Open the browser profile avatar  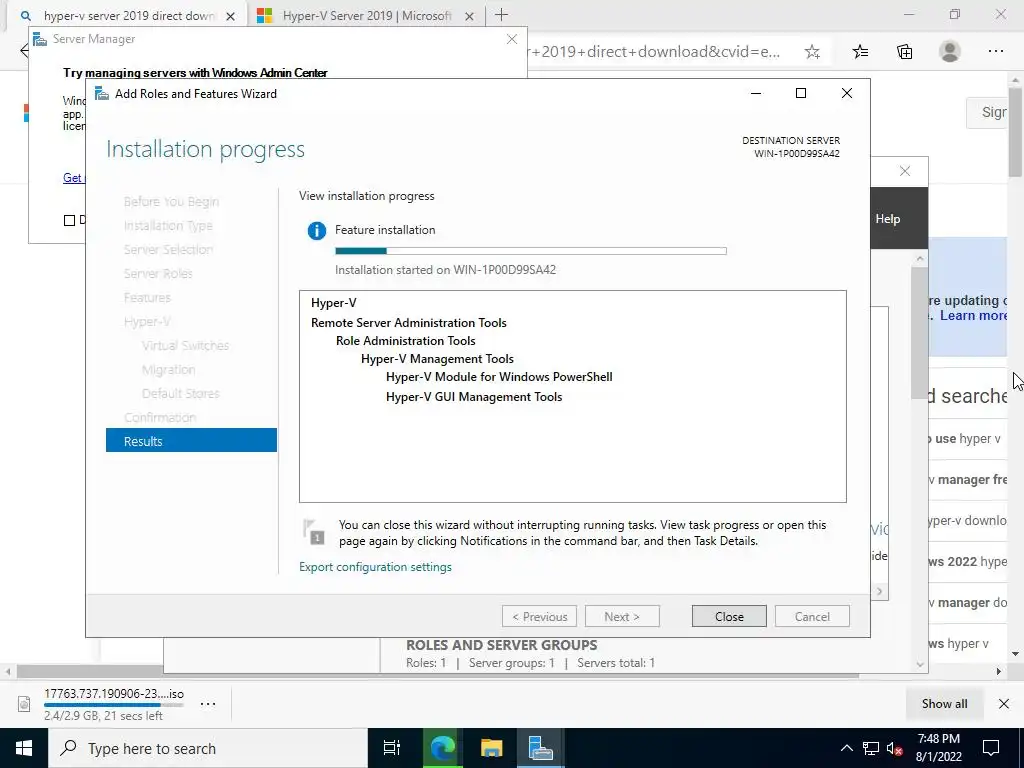tap(950, 51)
